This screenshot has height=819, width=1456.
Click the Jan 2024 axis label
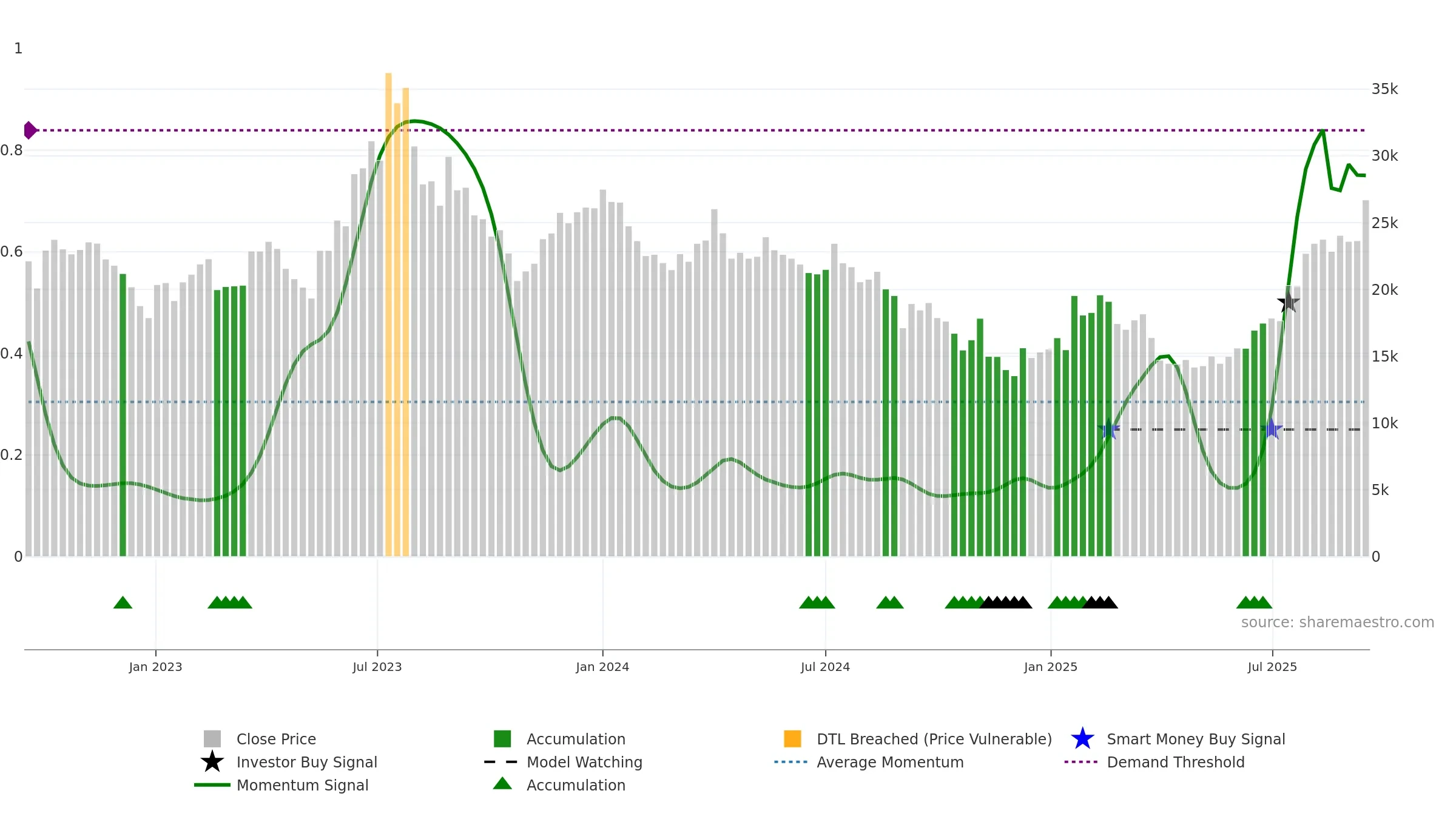tap(602, 667)
